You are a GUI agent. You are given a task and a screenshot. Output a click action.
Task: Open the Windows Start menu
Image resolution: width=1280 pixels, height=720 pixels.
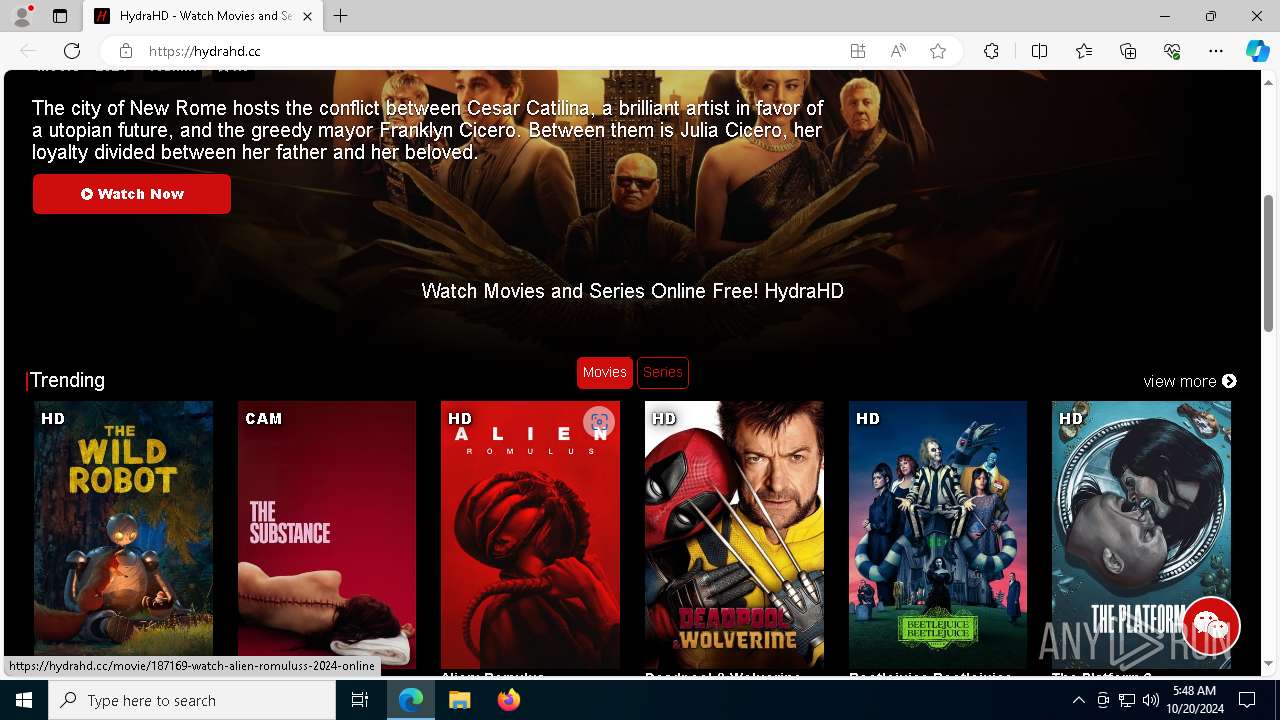pos(24,700)
